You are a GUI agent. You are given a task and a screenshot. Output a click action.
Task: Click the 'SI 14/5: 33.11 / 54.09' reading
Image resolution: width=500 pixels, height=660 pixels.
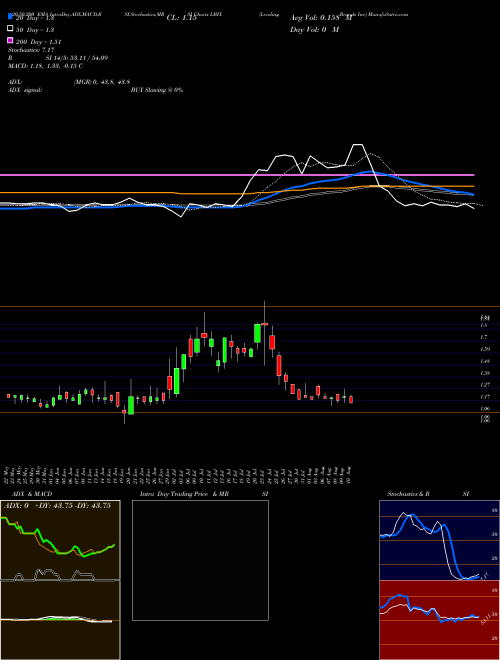pyautogui.click(x=77, y=58)
